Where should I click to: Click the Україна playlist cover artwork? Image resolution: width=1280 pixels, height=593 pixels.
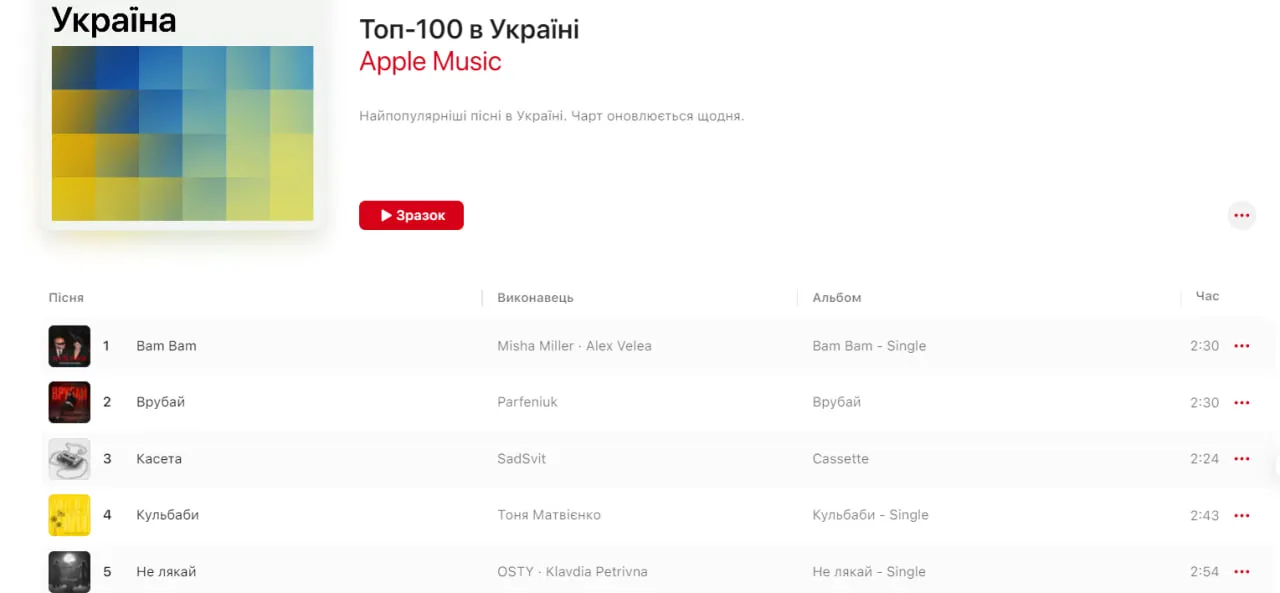tap(182, 134)
